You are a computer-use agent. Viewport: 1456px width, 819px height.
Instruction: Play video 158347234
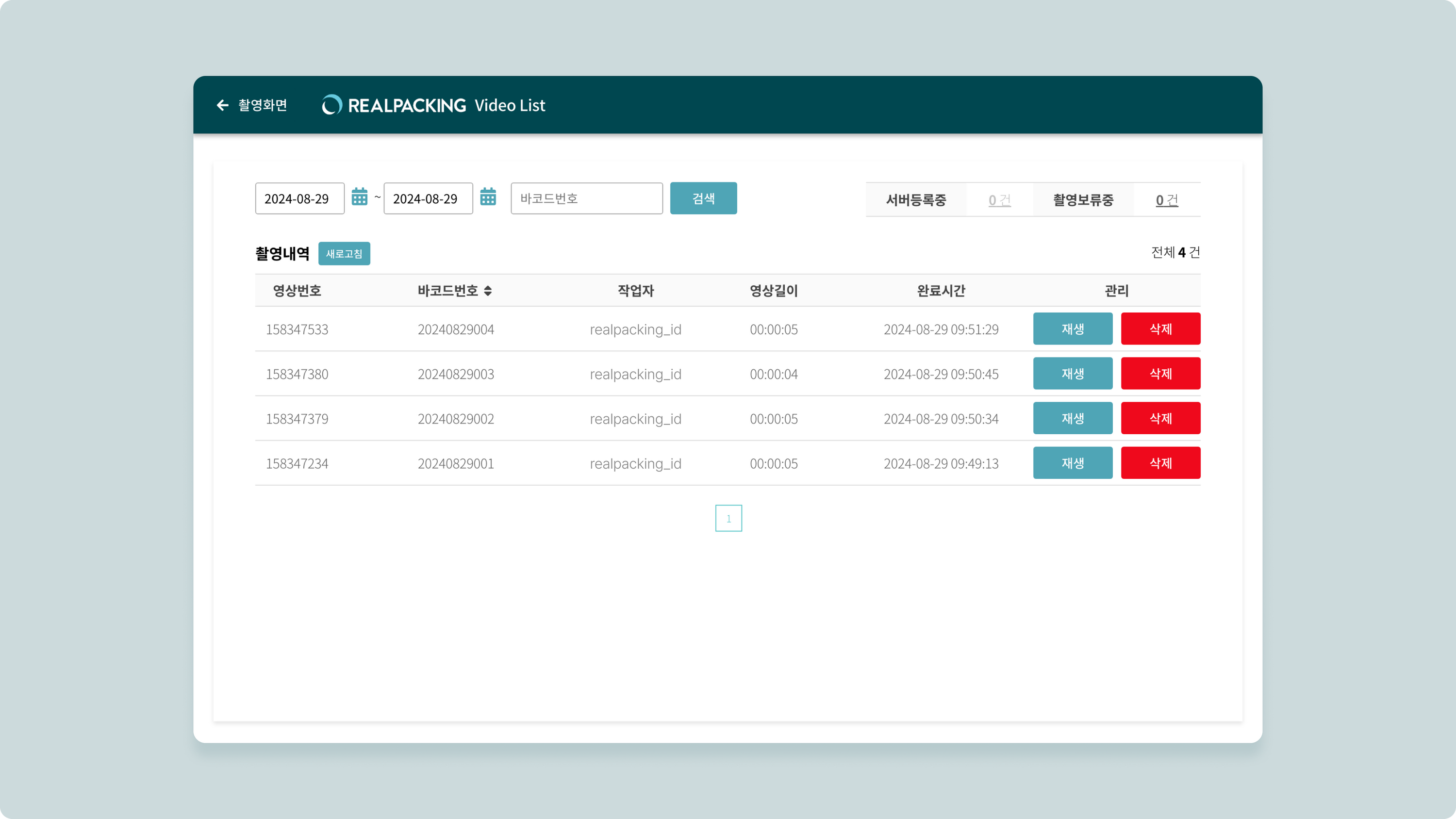click(x=1072, y=463)
